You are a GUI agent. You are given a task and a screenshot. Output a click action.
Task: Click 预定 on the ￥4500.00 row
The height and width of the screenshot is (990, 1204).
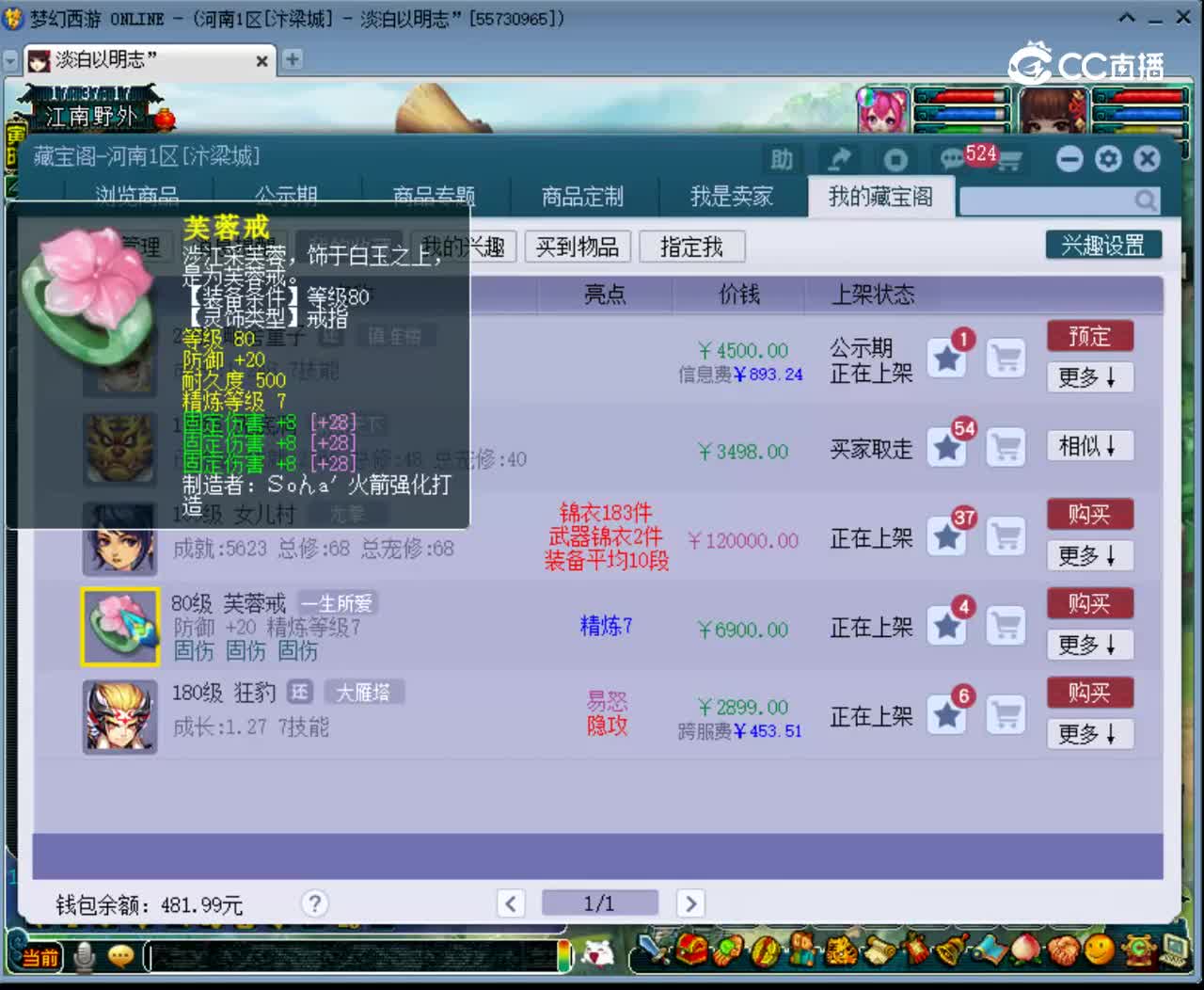[x=1089, y=336]
